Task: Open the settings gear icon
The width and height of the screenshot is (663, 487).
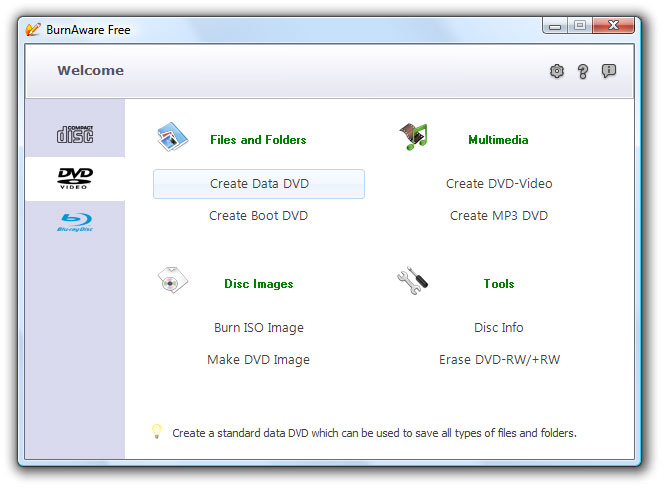Action: point(556,71)
